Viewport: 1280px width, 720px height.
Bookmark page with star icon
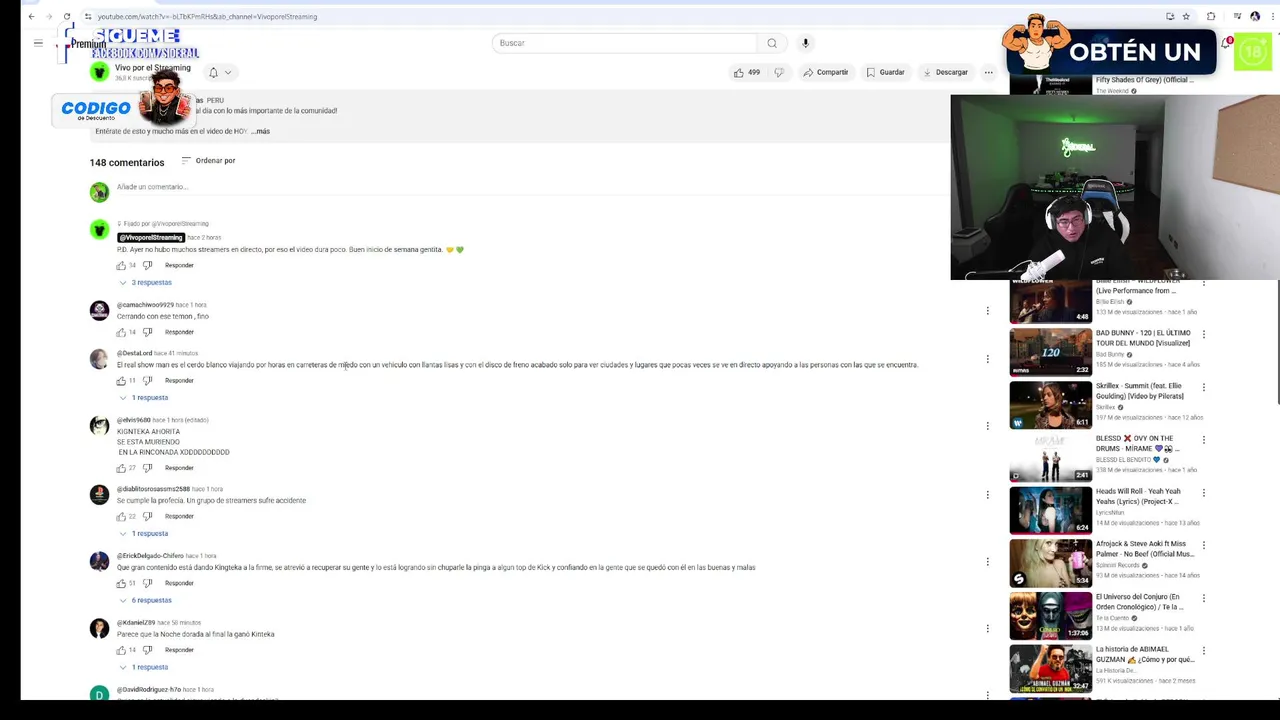coord(1186,16)
